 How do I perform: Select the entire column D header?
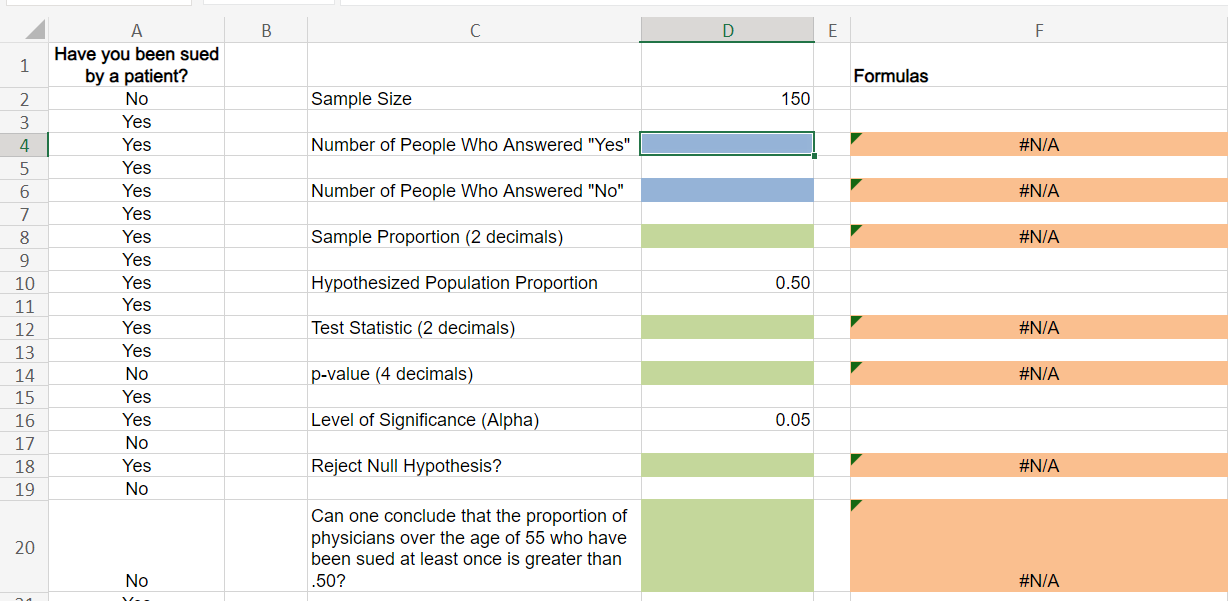click(x=727, y=30)
